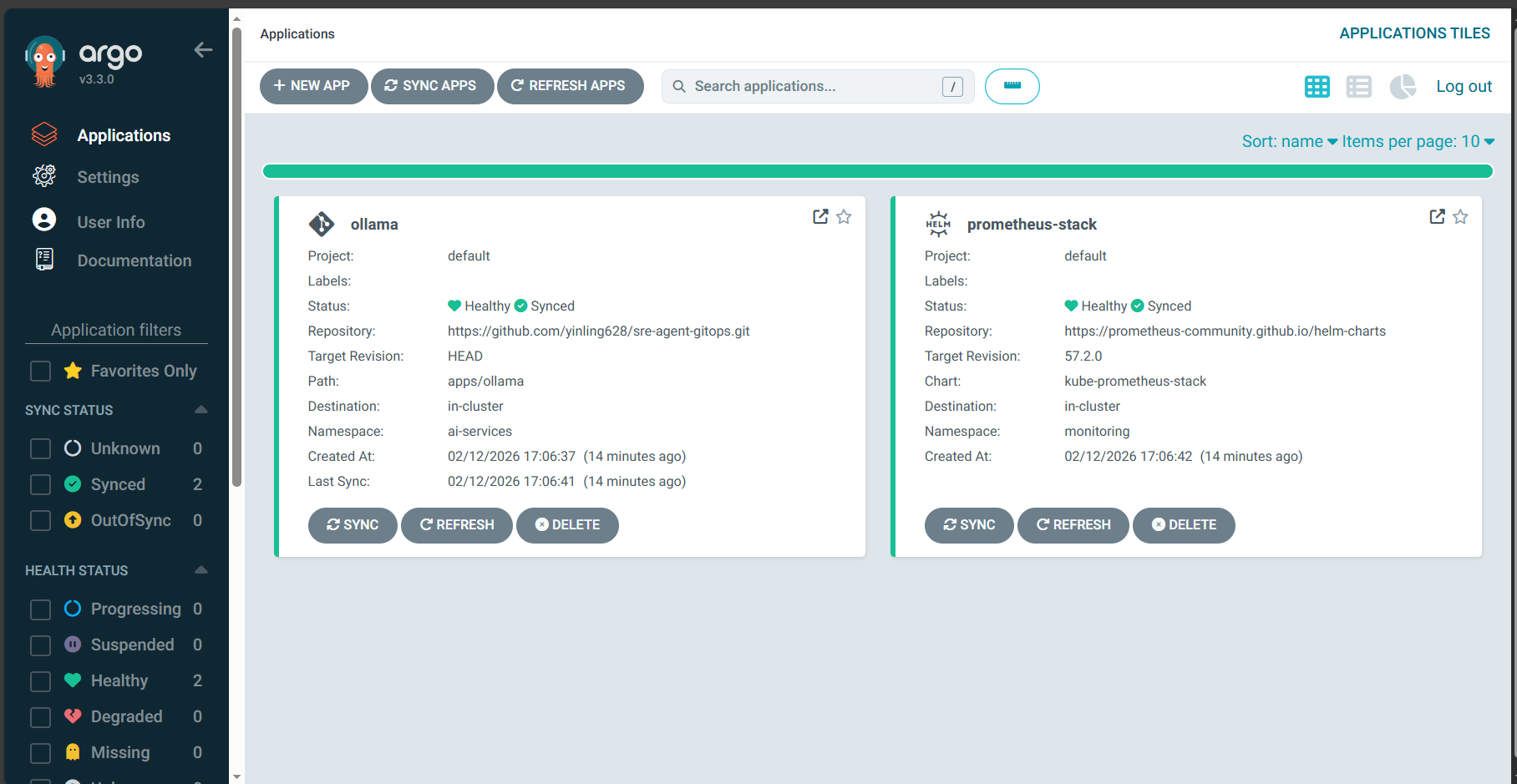Viewport: 1517px width, 784px height.
Task: Click the Healthy green heart filter icon
Action: coord(73,680)
